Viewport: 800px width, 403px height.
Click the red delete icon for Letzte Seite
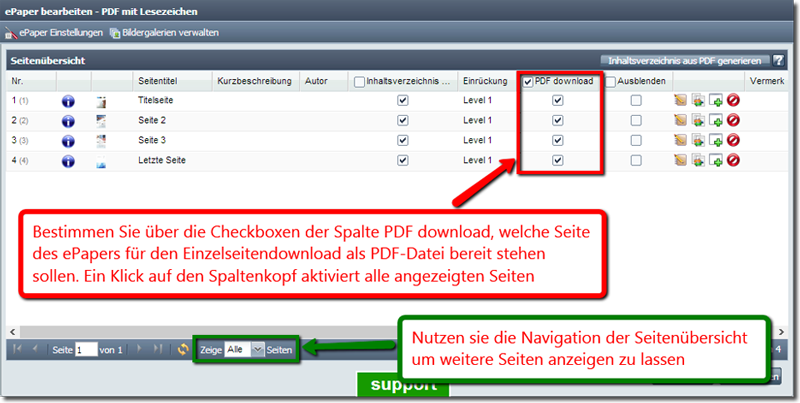tap(733, 160)
